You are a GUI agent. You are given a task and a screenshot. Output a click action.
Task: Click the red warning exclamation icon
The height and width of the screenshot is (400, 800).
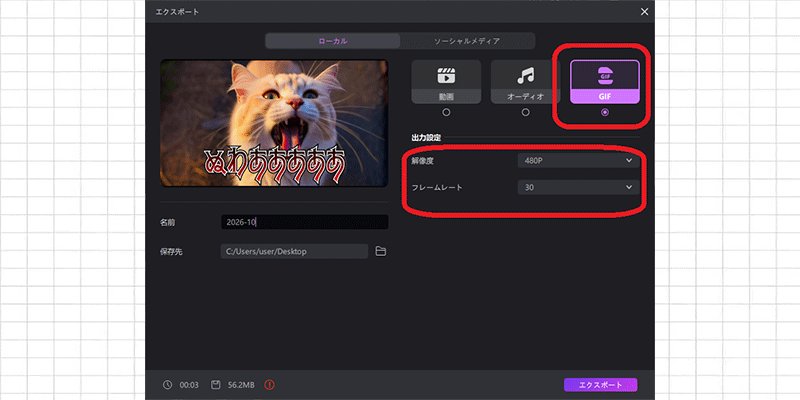click(x=269, y=385)
